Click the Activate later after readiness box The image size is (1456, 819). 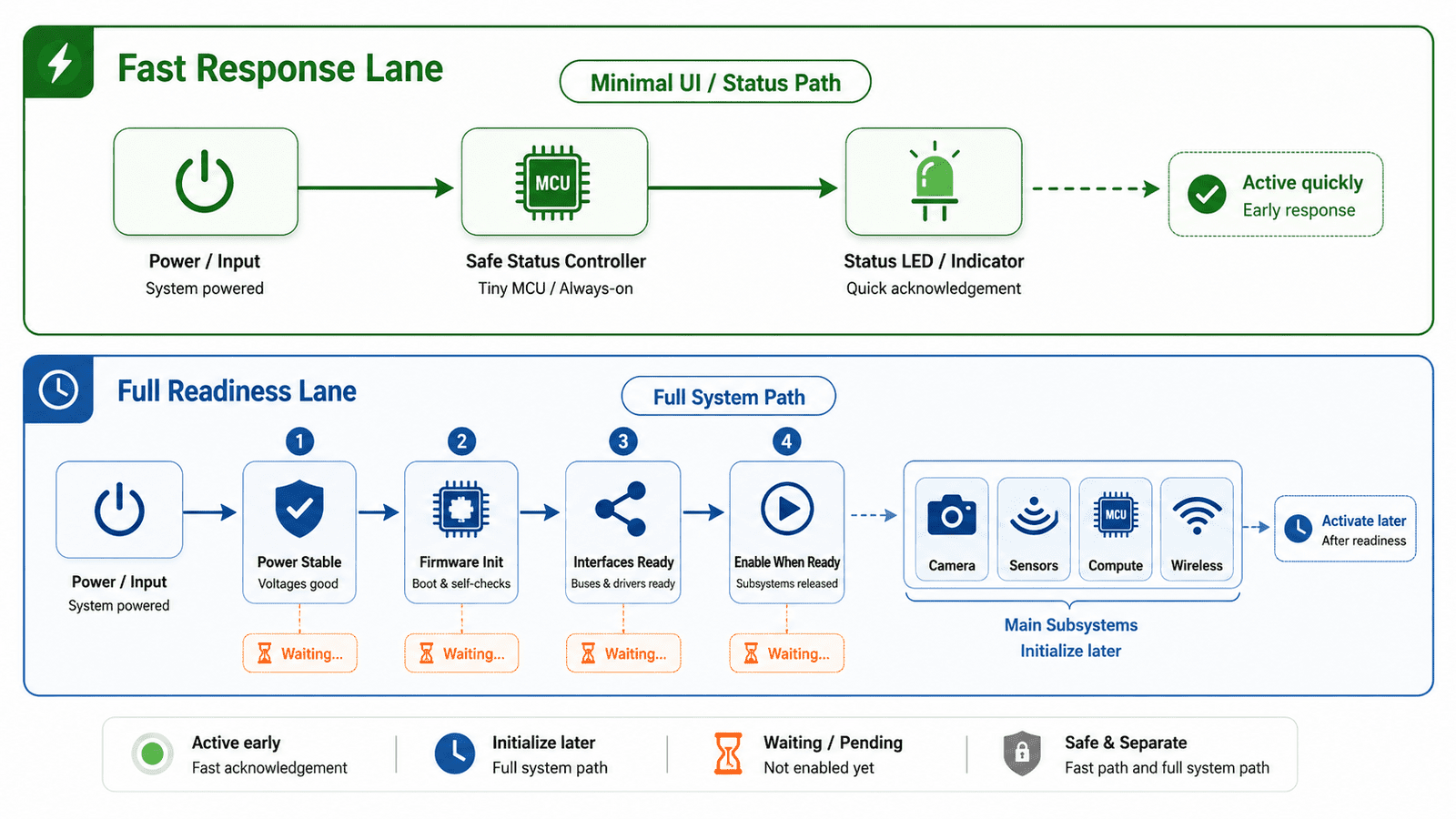coord(1345,529)
